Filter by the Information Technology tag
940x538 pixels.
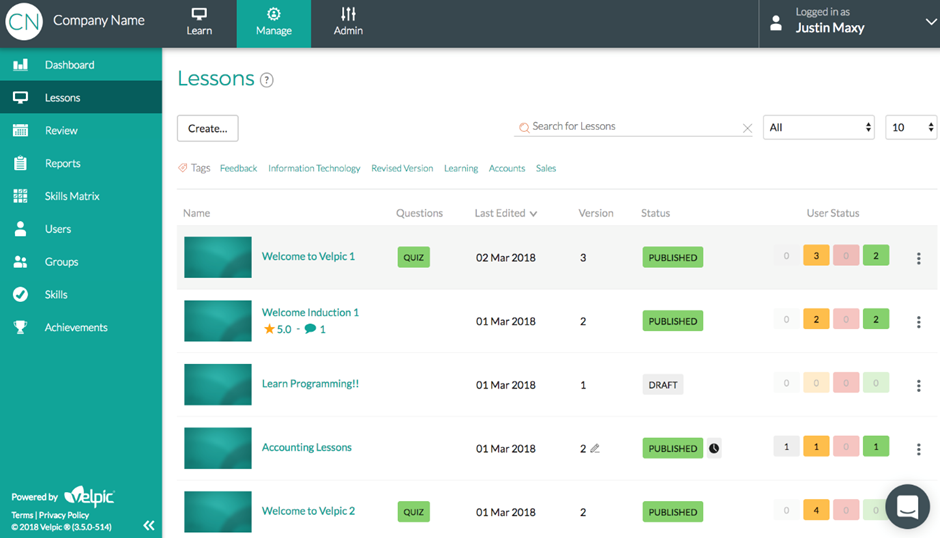[314, 169]
